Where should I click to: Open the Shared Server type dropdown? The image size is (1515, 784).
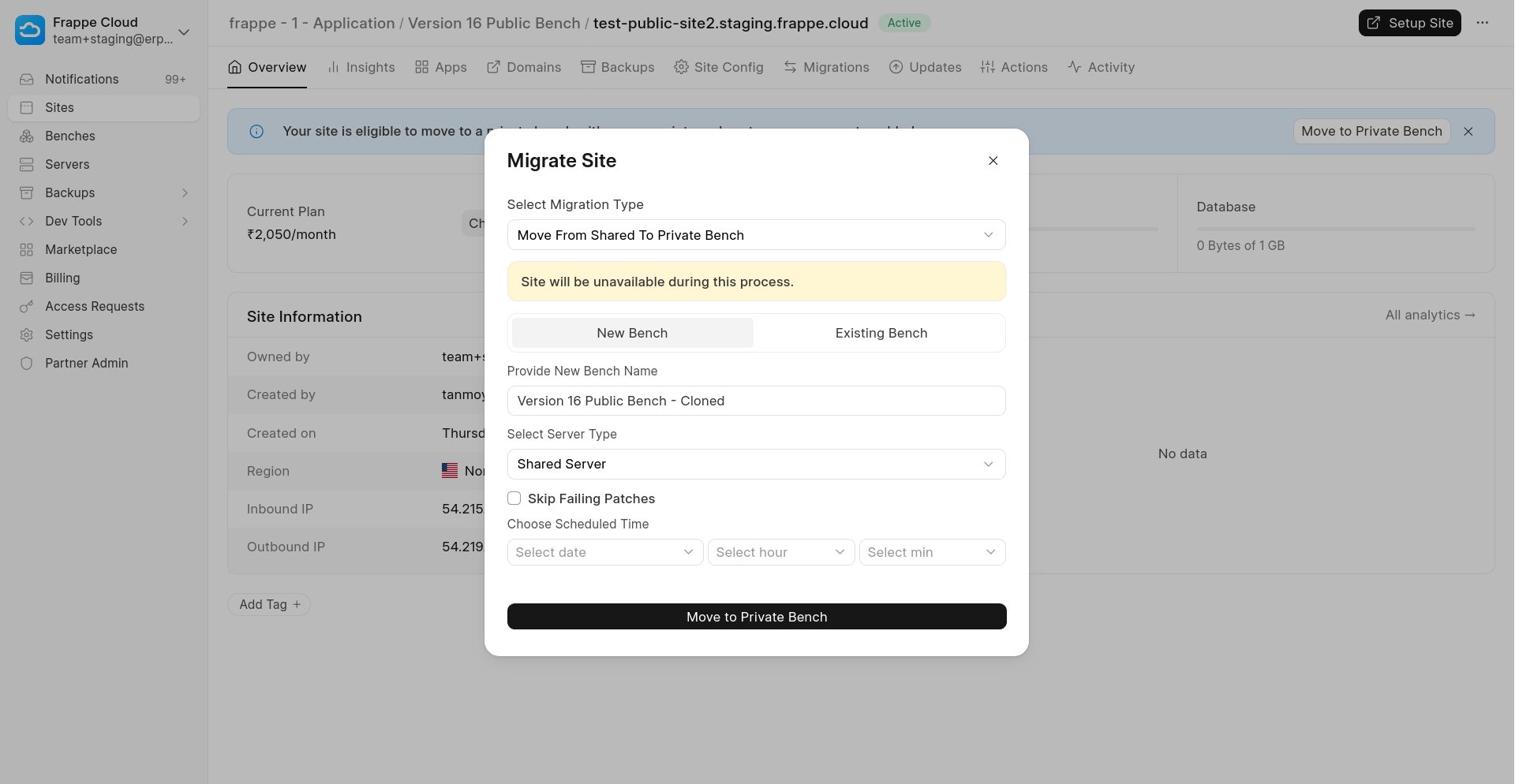point(756,464)
